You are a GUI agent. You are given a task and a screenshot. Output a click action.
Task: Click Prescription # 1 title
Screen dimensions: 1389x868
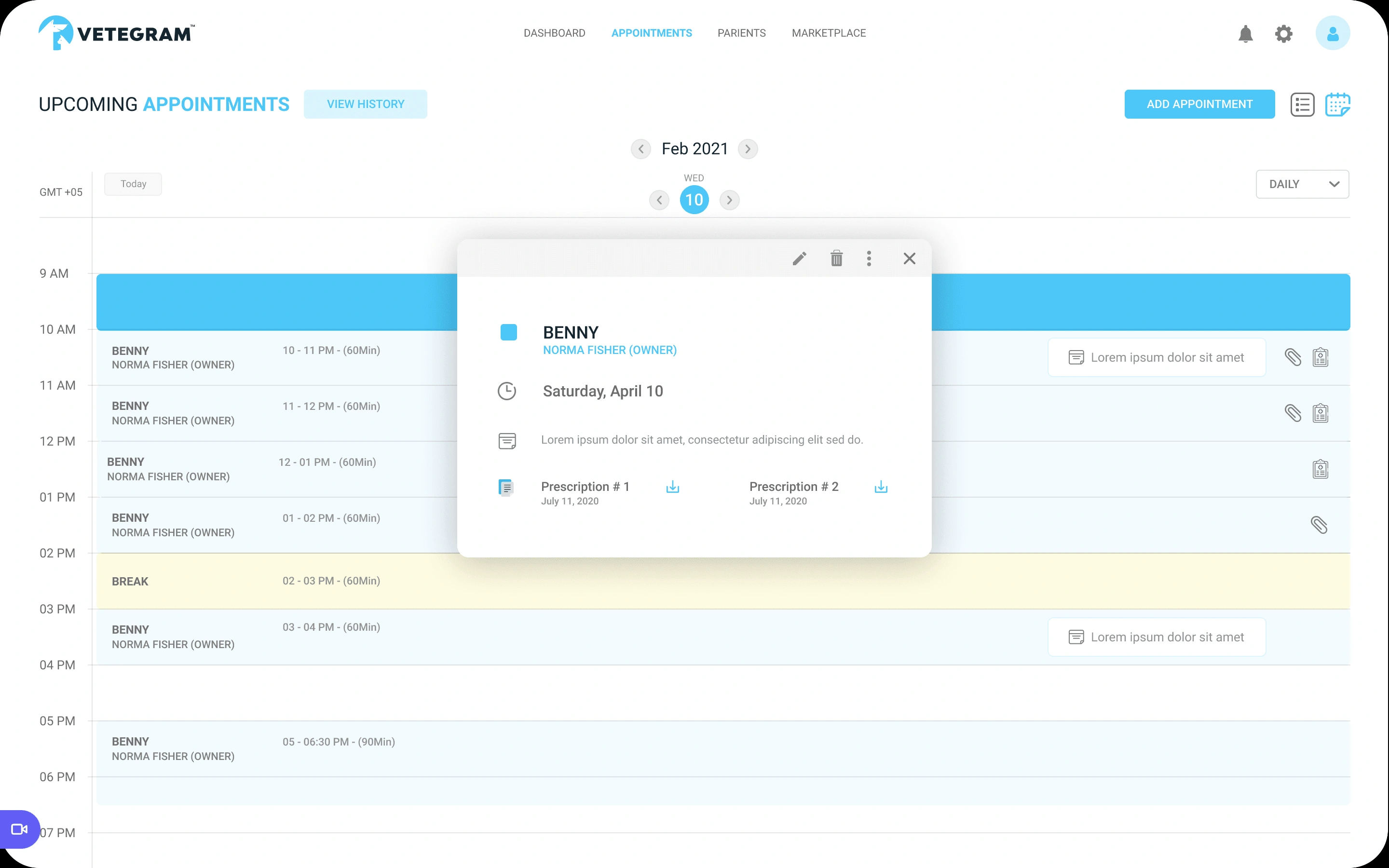(585, 486)
